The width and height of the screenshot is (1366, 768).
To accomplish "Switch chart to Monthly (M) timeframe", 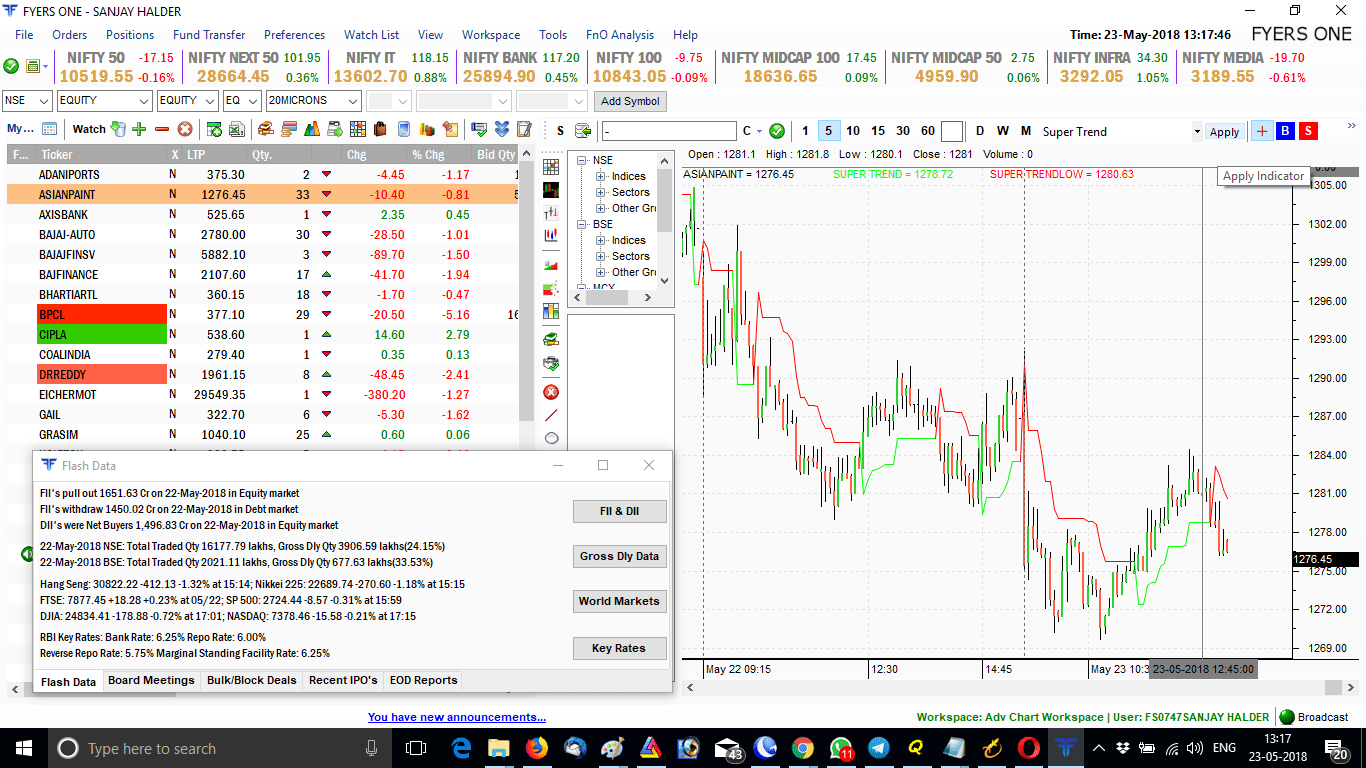I will (x=1026, y=131).
